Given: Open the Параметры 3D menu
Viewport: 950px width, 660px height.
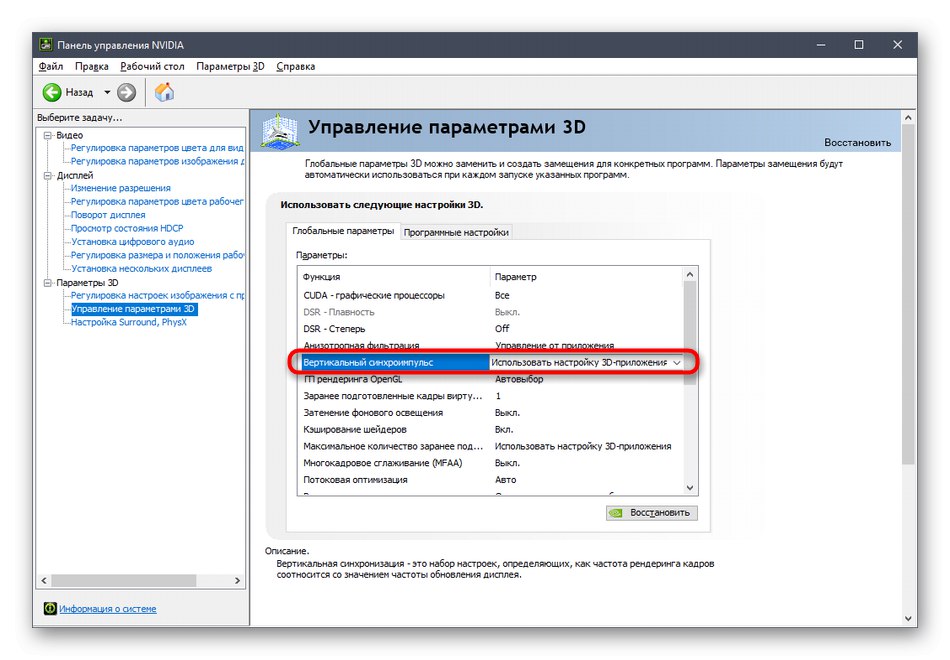Looking at the screenshot, I should (x=230, y=66).
